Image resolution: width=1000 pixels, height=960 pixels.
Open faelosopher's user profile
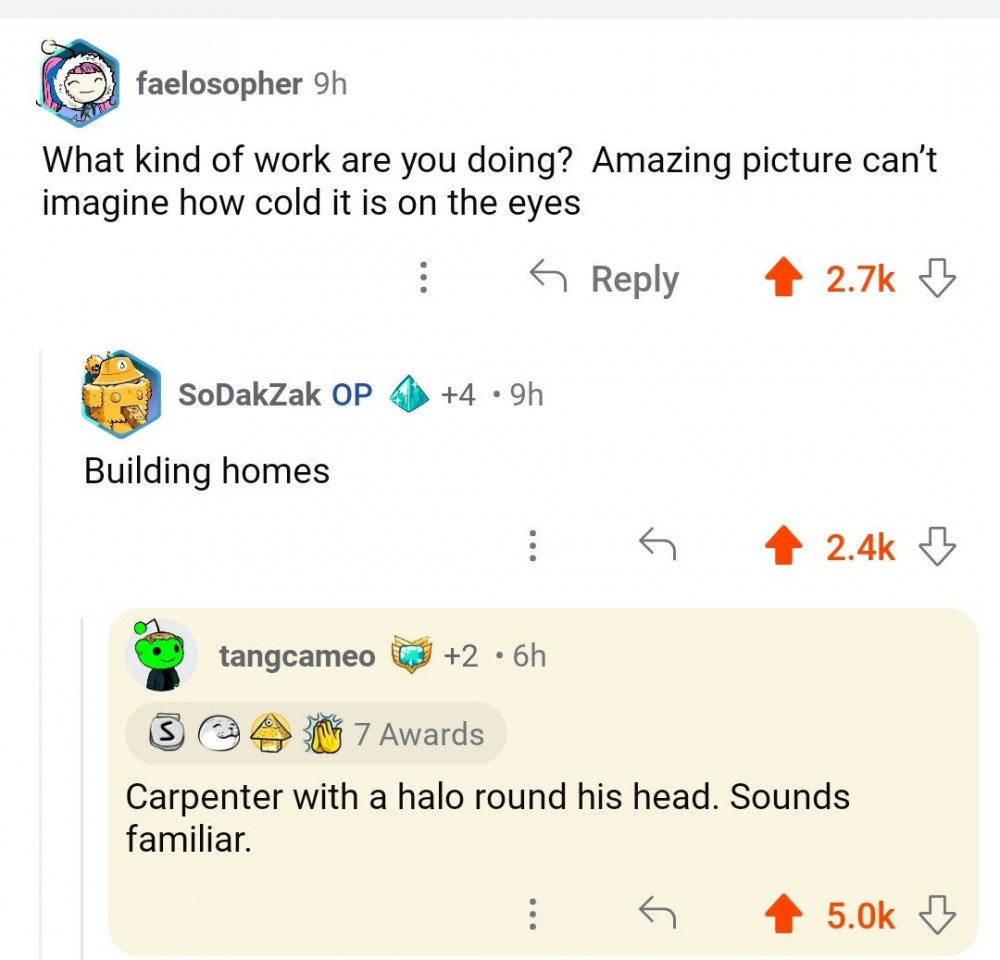click(x=218, y=84)
